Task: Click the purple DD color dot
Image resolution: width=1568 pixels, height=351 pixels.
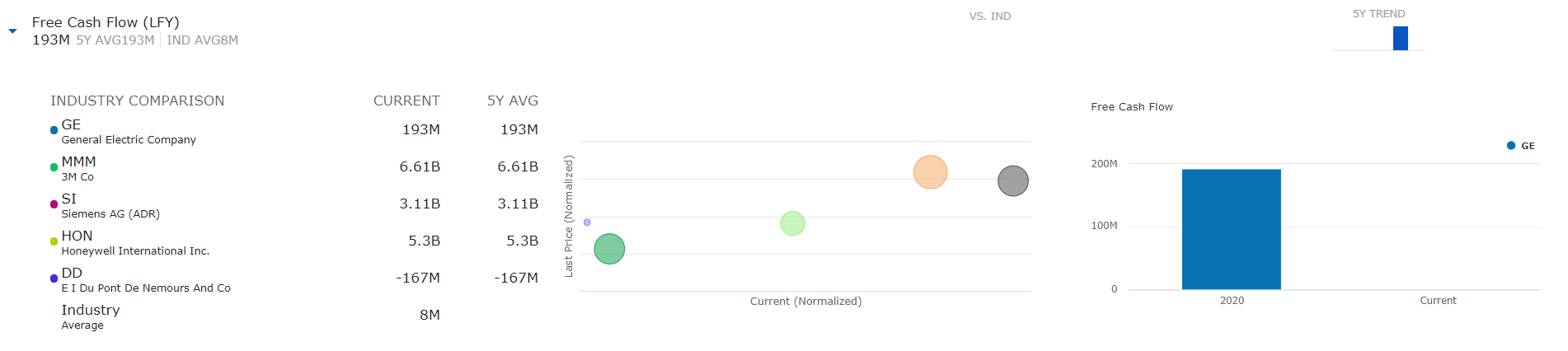Action: tap(54, 278)
